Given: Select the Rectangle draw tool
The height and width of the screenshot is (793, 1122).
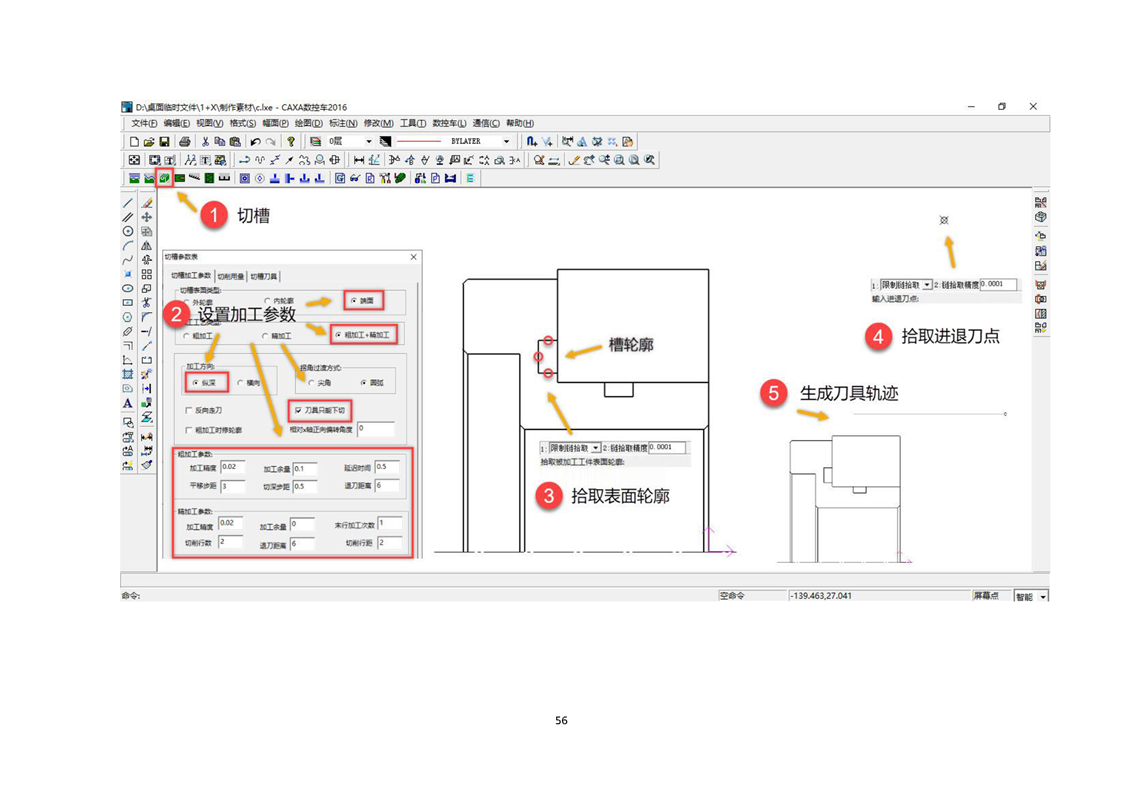Looking at the screenshot, I should [127, 303].
